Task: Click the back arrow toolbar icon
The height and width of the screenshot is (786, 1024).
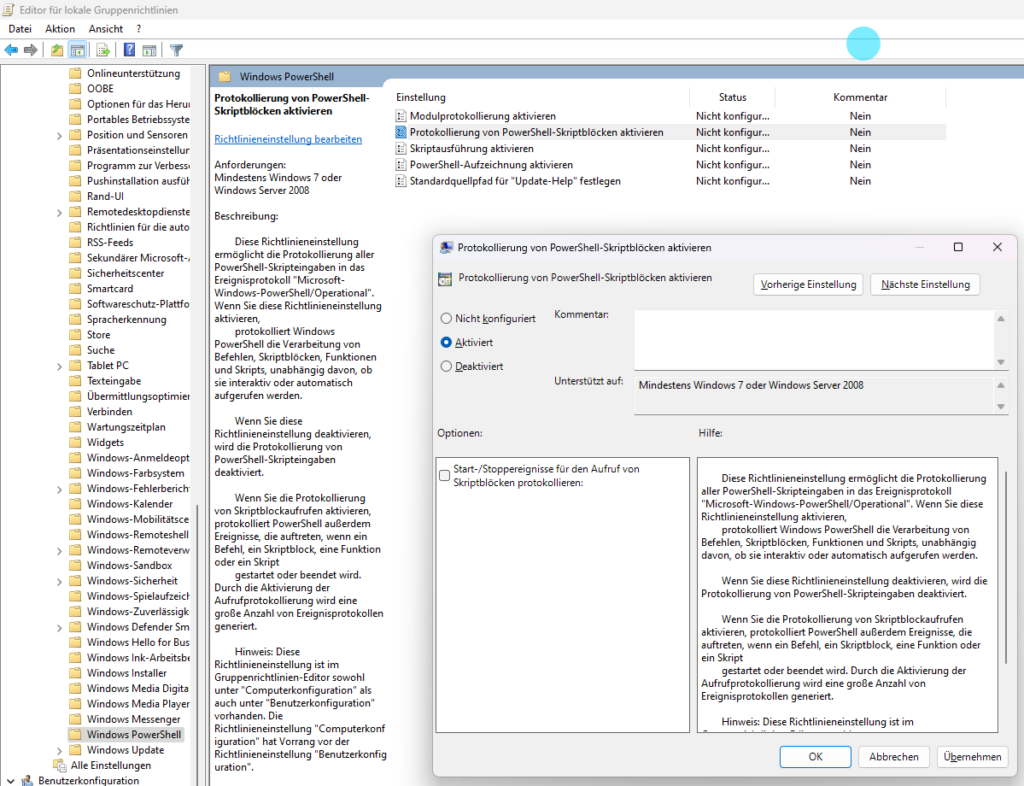Action: click(x=12, y=50)
